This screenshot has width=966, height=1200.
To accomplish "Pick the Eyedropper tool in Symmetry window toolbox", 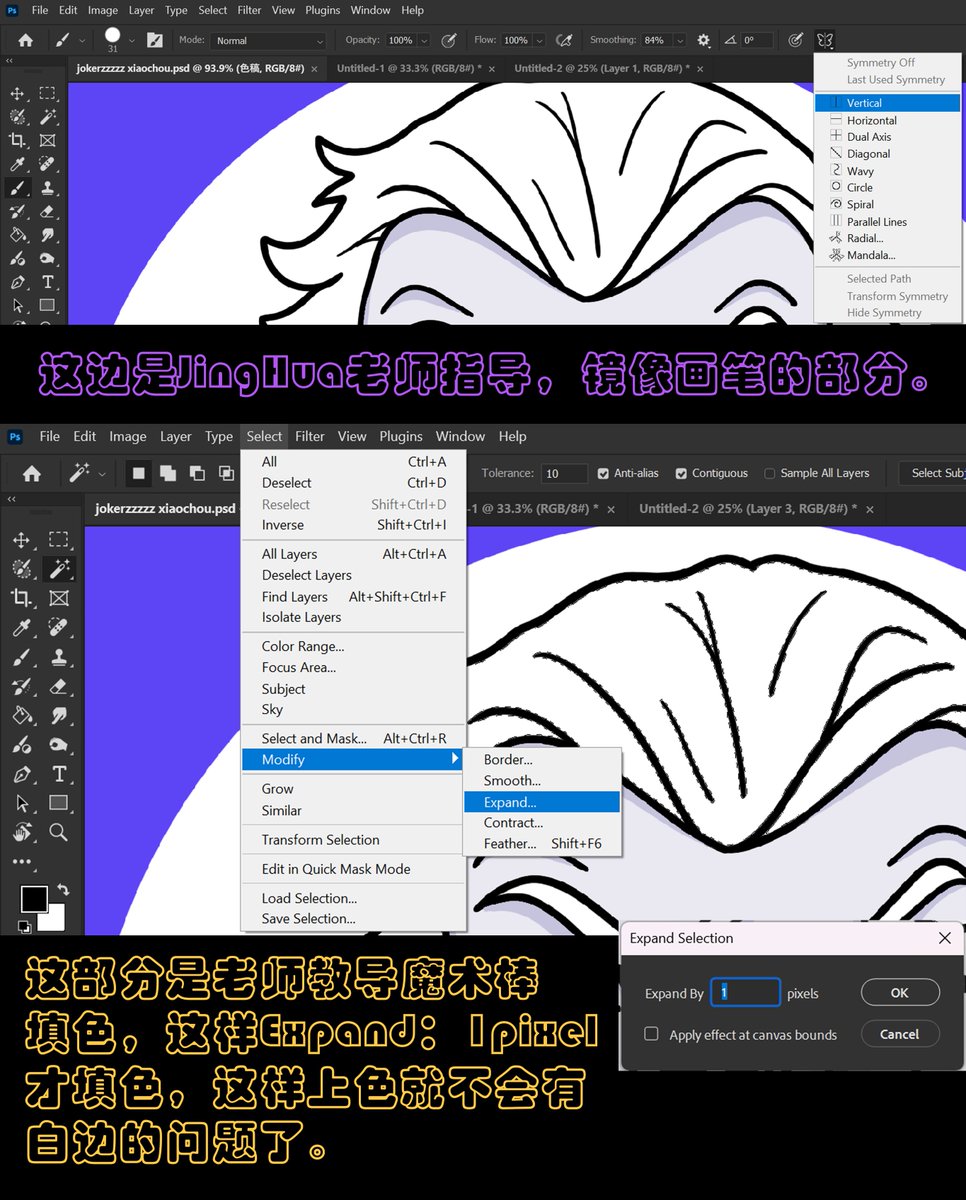I will pos(18,164).
